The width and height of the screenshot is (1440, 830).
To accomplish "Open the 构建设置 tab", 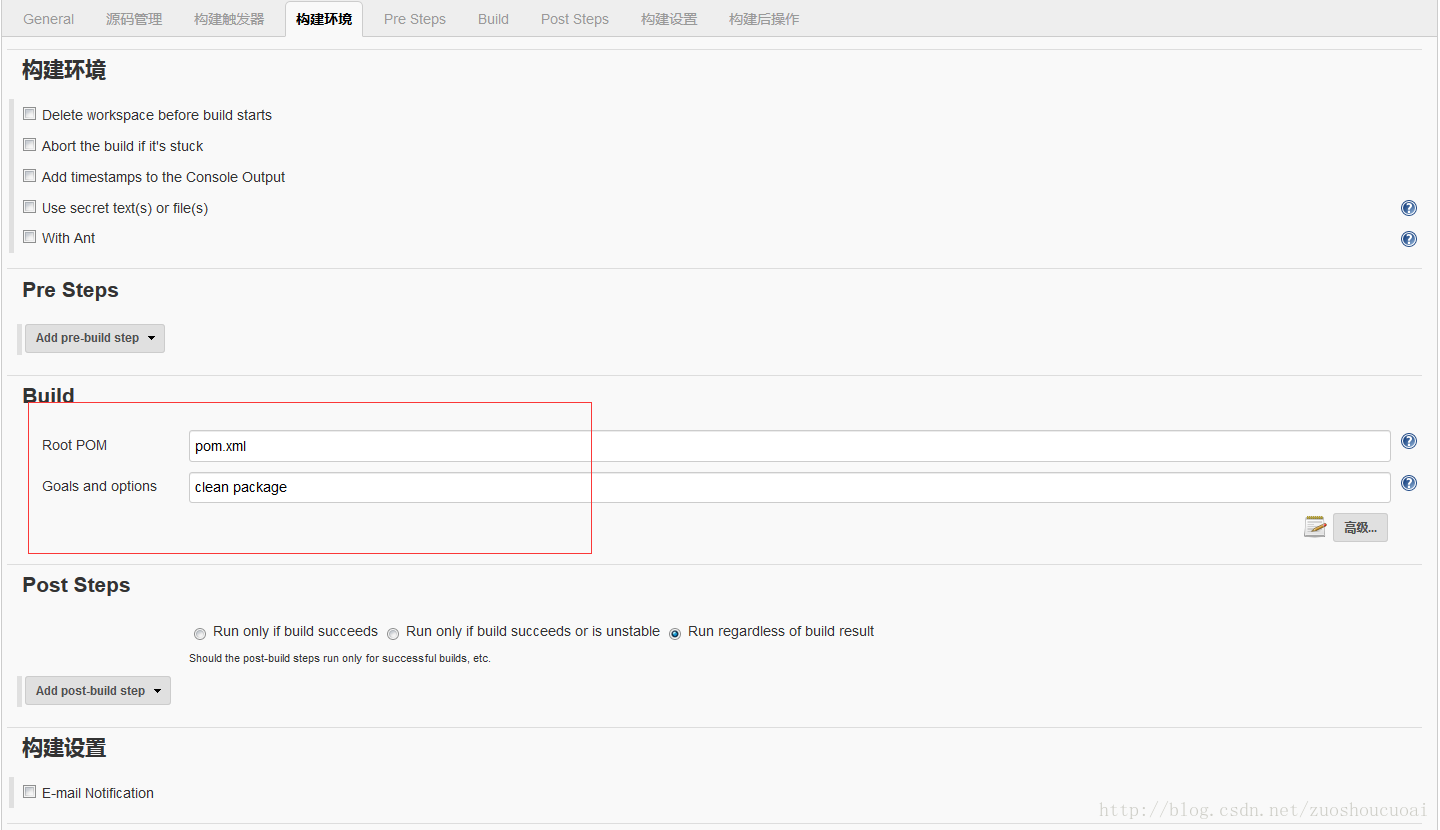I will tap(669, 19).
